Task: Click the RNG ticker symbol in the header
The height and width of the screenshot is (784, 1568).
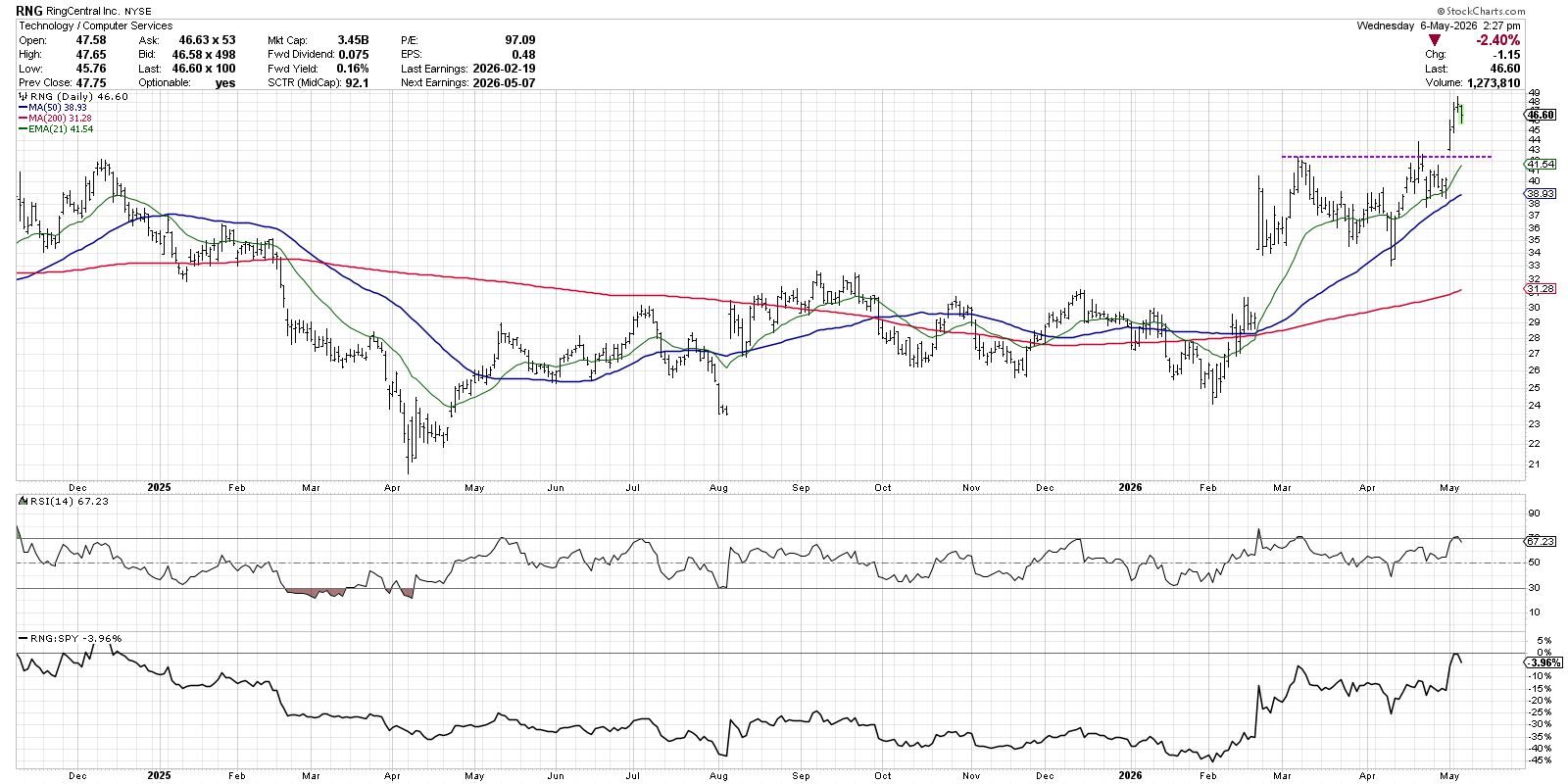Action: [x=29, y=11]
